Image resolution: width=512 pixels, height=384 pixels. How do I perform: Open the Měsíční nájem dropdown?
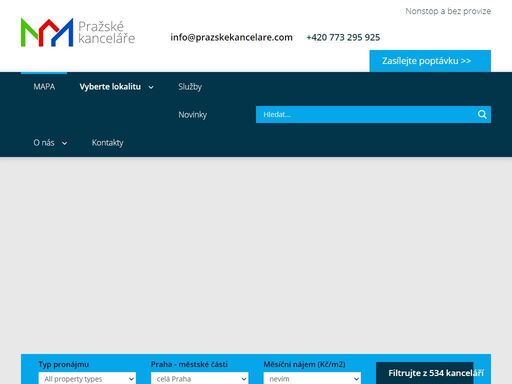(312, 379)
